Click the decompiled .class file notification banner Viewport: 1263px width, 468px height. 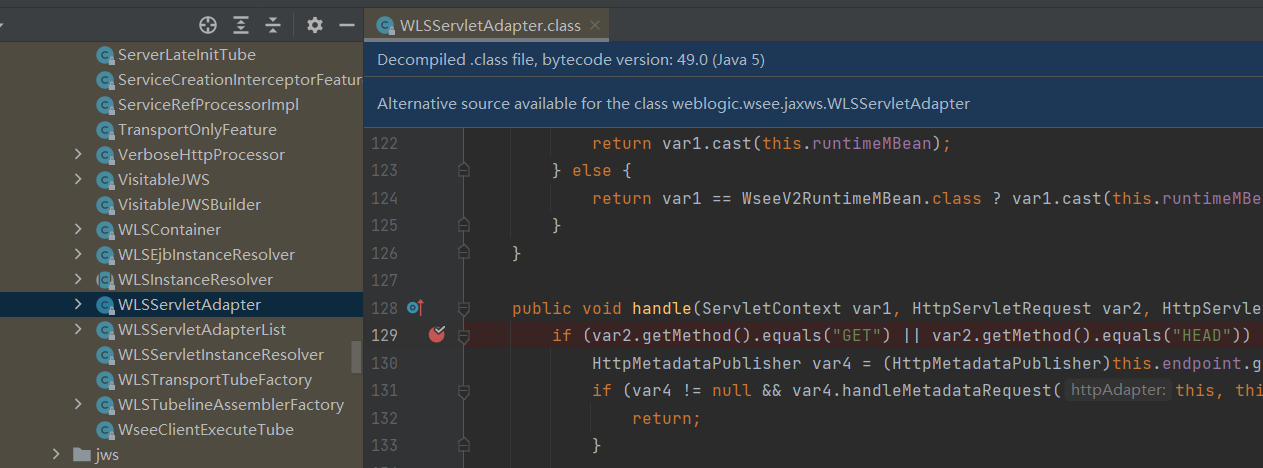pos(813,60)
